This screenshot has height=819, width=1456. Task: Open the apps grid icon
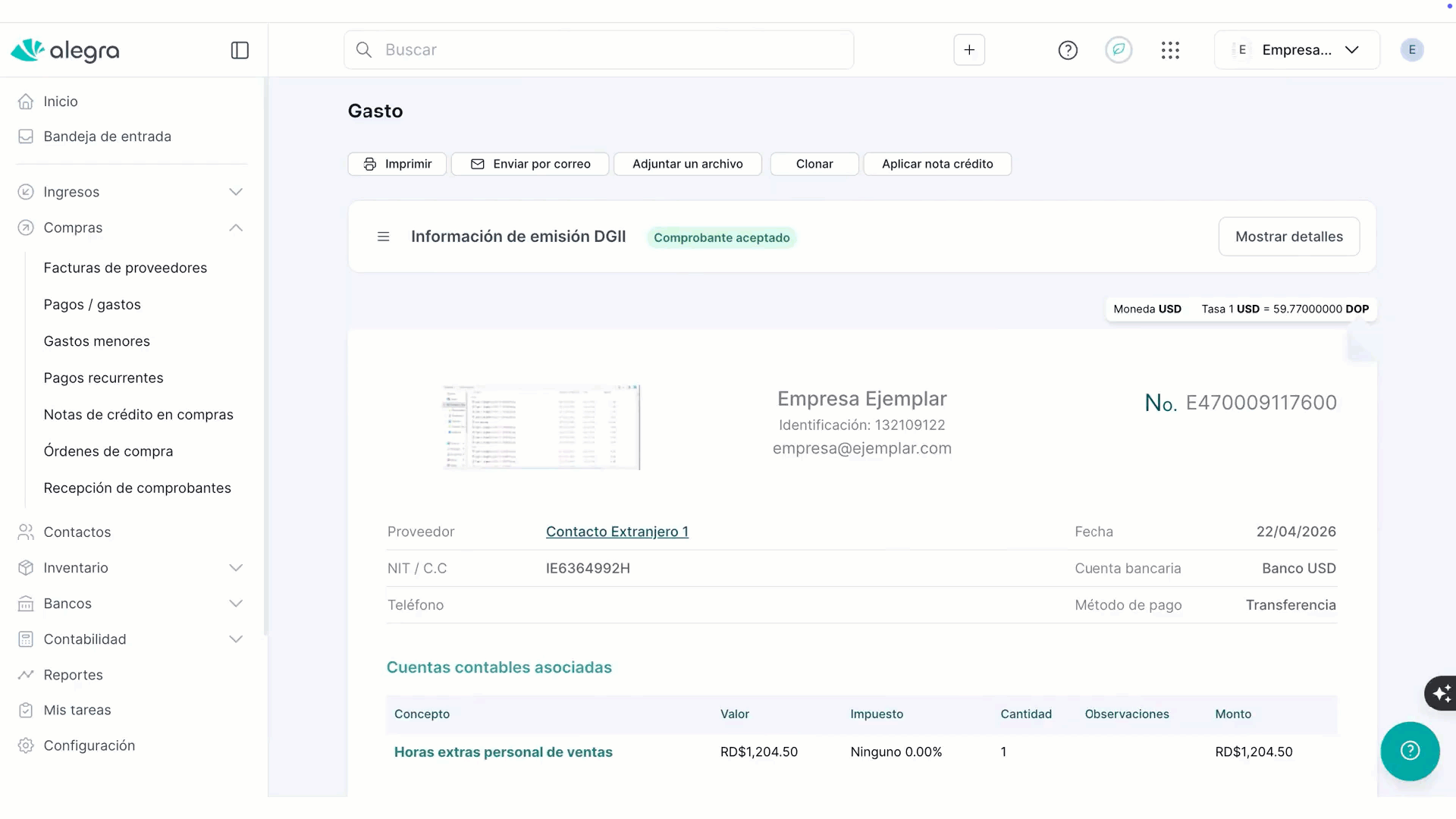(x=1170, y=50)
